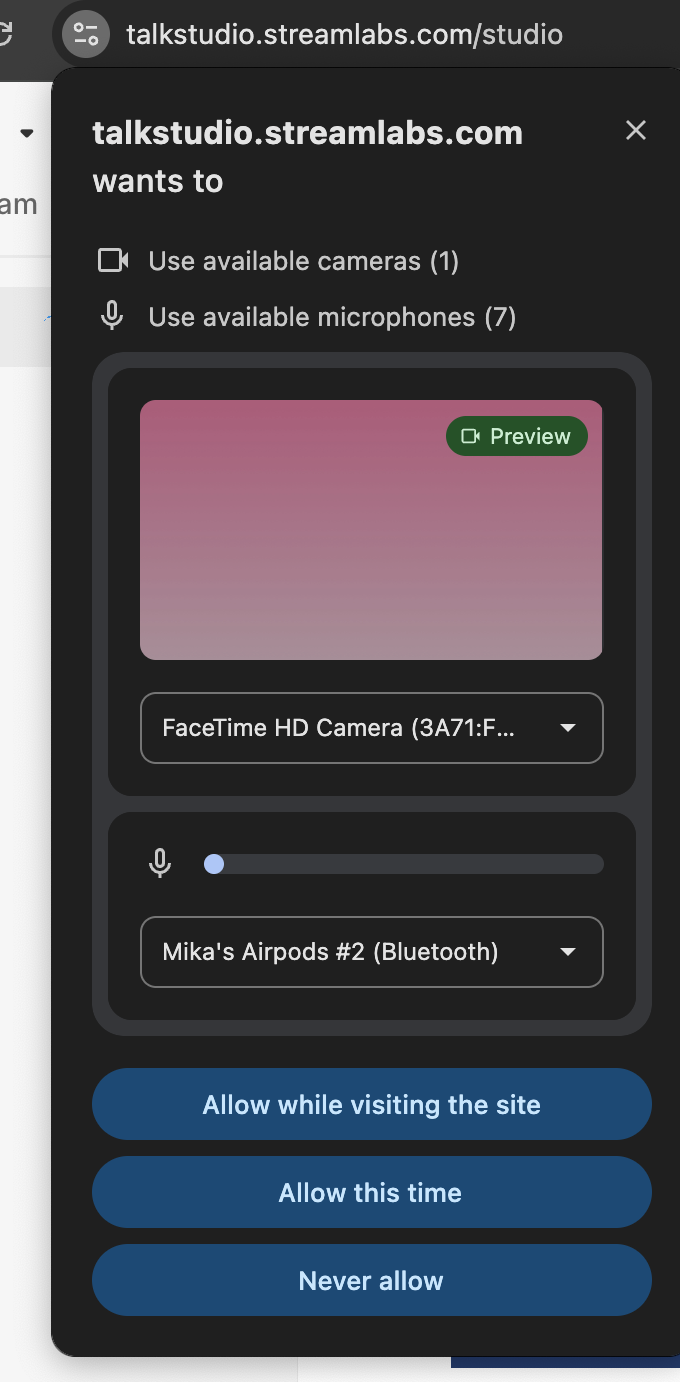680x1382 pixels.
Task: Click the reload page icon
Action: (5, 33)
